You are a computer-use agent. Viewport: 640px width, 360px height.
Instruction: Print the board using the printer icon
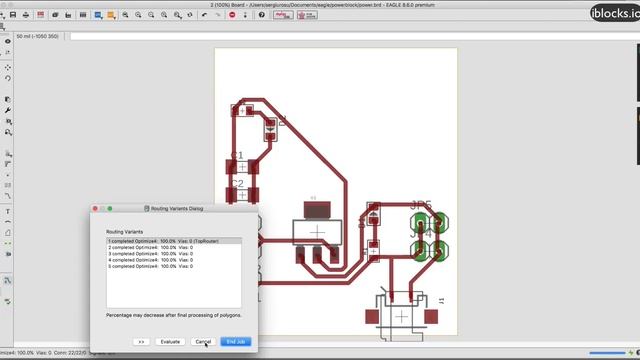(26, 15)
